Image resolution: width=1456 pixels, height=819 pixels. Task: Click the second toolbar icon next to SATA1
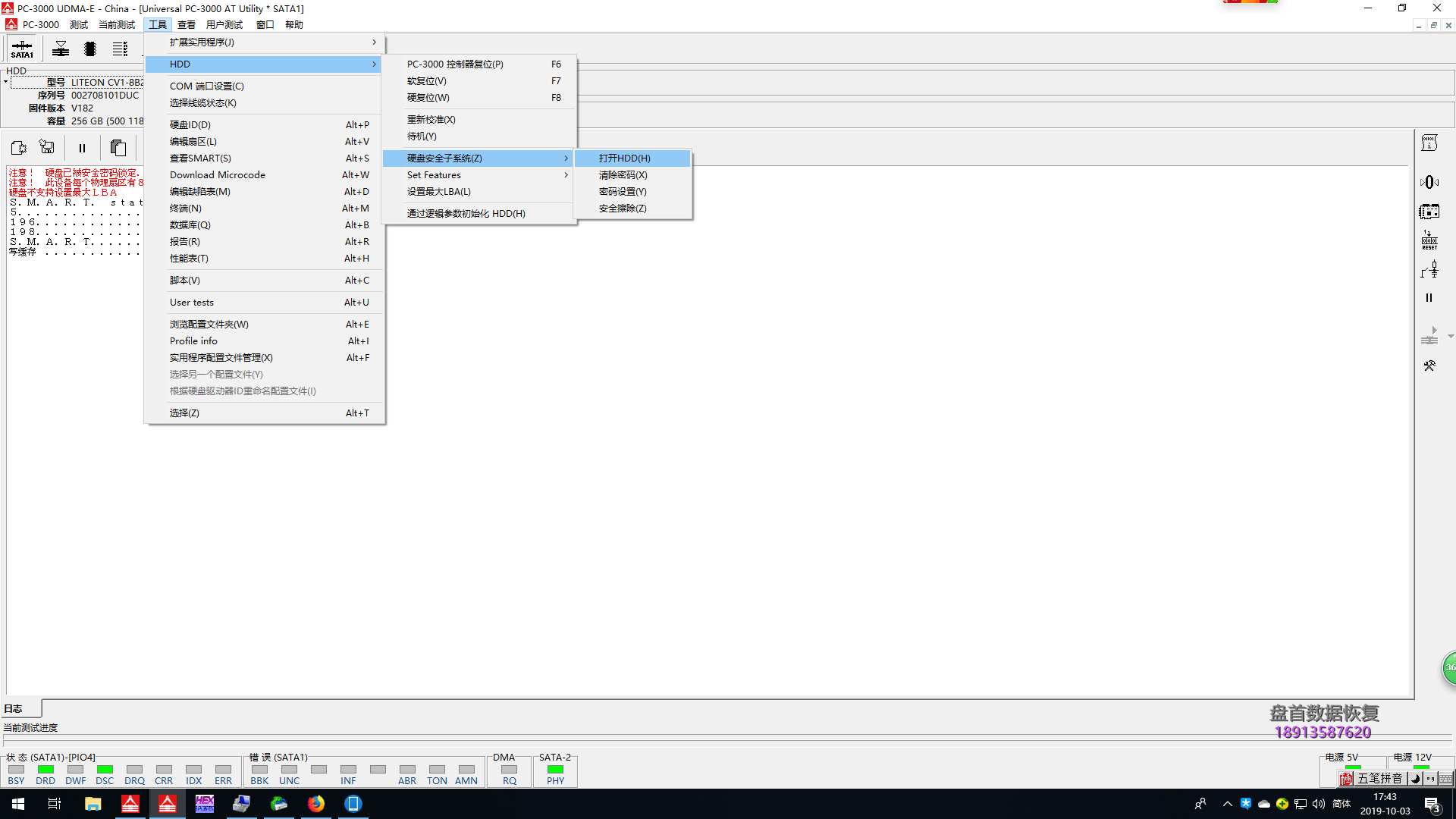(61, 49)
